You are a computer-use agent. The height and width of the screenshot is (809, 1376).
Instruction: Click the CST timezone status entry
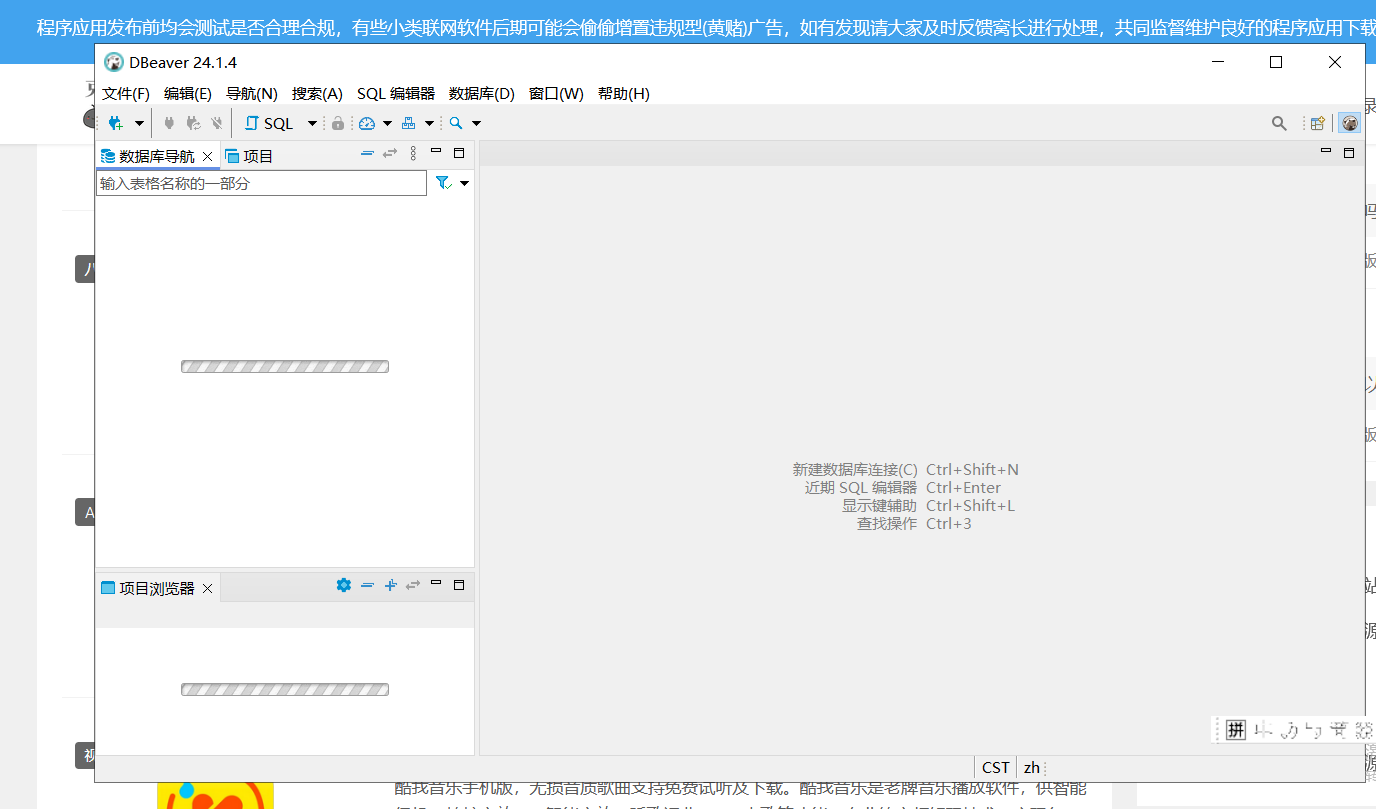coord(996,767)
